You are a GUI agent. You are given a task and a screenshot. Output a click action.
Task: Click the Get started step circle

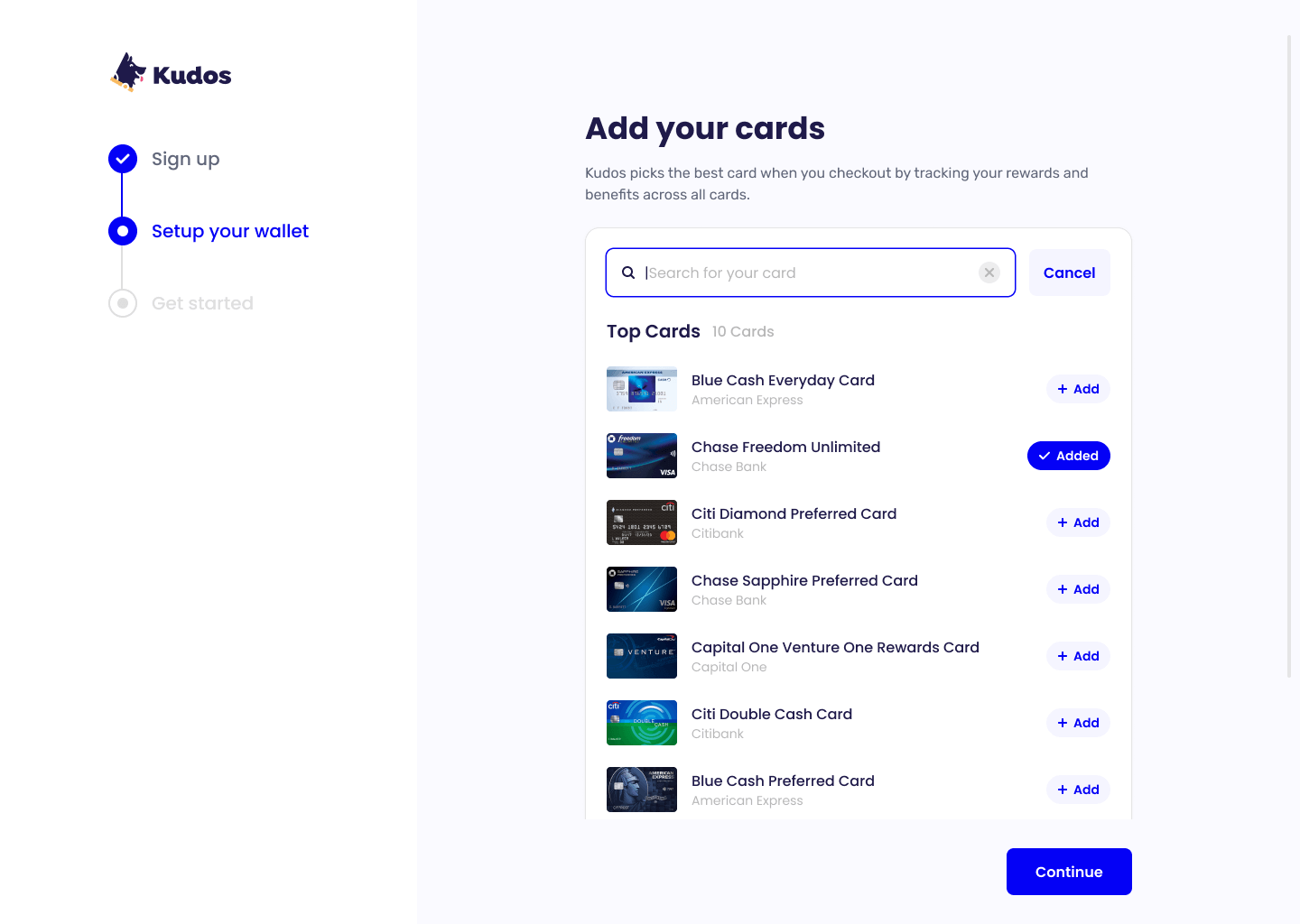123,302
